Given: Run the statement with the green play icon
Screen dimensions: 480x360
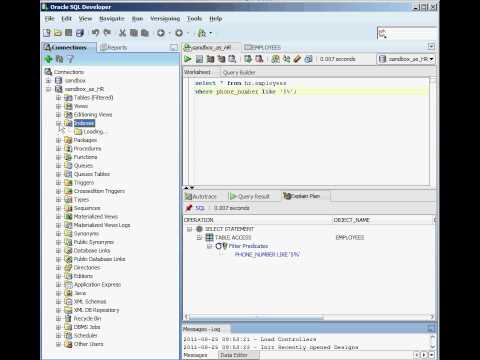Looking at the screenshot, I should (x=188, y=59).
